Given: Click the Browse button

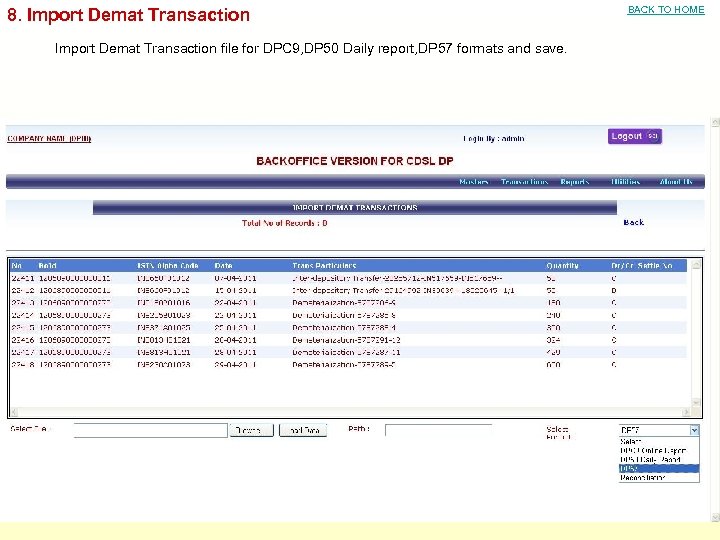Looking at the screenshot, I should pyautogui.click(x=252, y=430).
